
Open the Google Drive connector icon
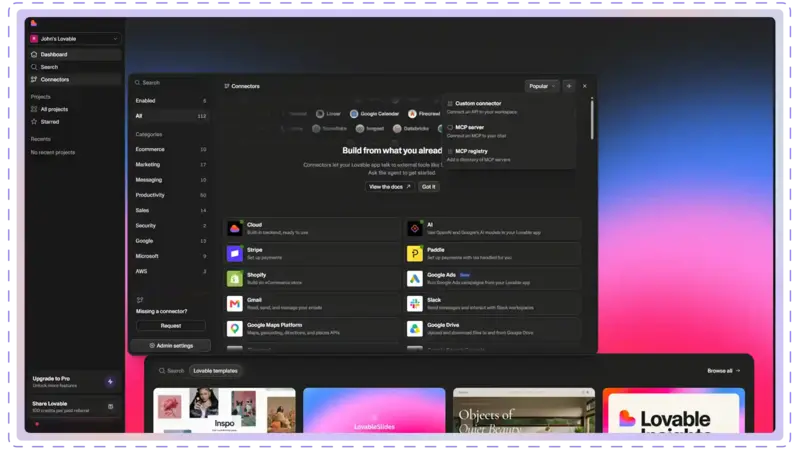pos(415,329)
